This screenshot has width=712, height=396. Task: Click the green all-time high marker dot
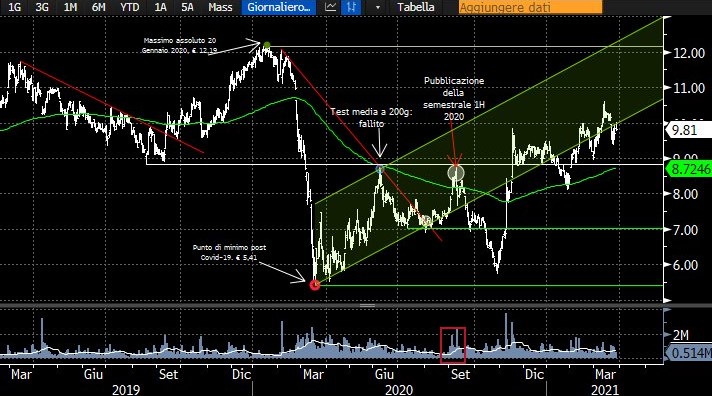[x=267, y=45]
